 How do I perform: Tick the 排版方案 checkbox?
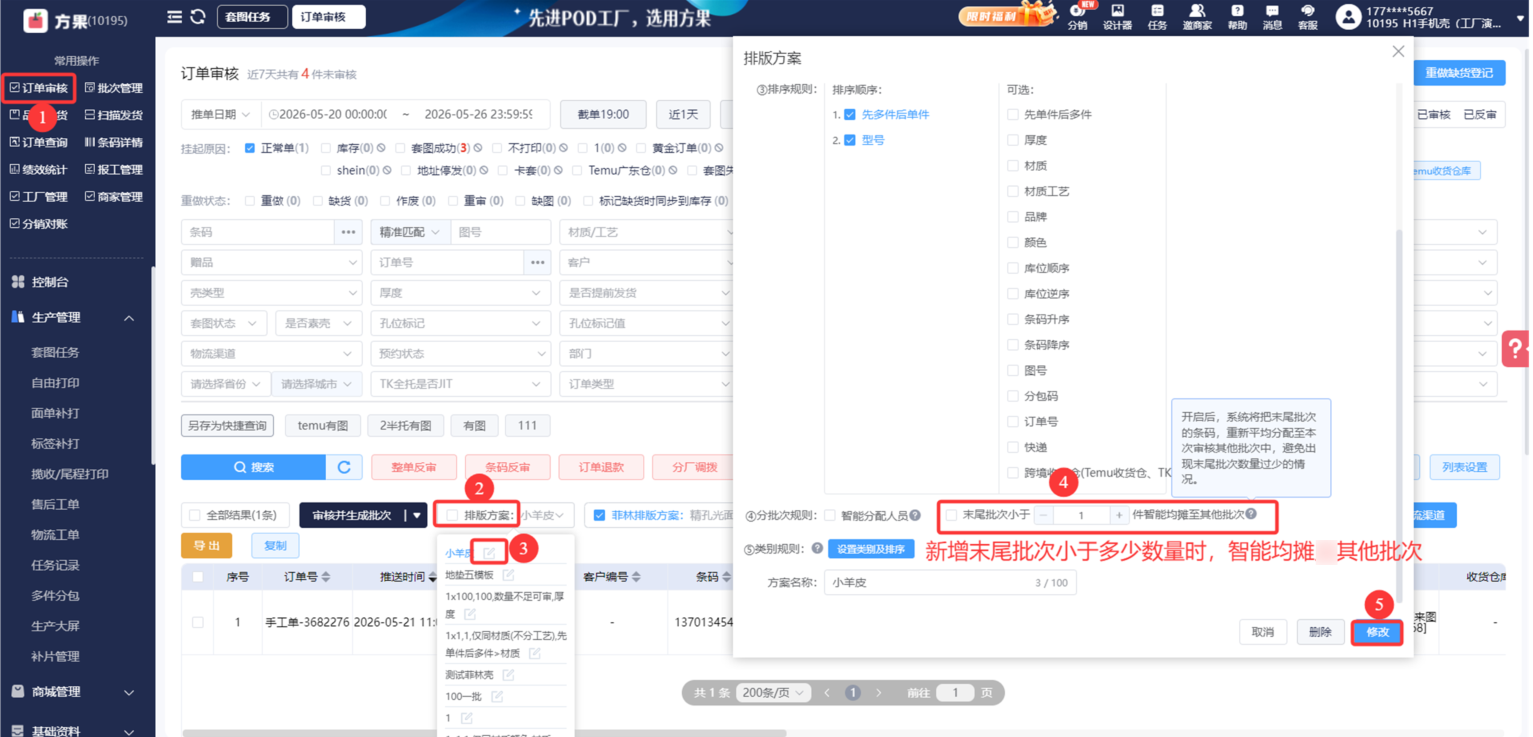pyautogui.click(x=452, y=515)
